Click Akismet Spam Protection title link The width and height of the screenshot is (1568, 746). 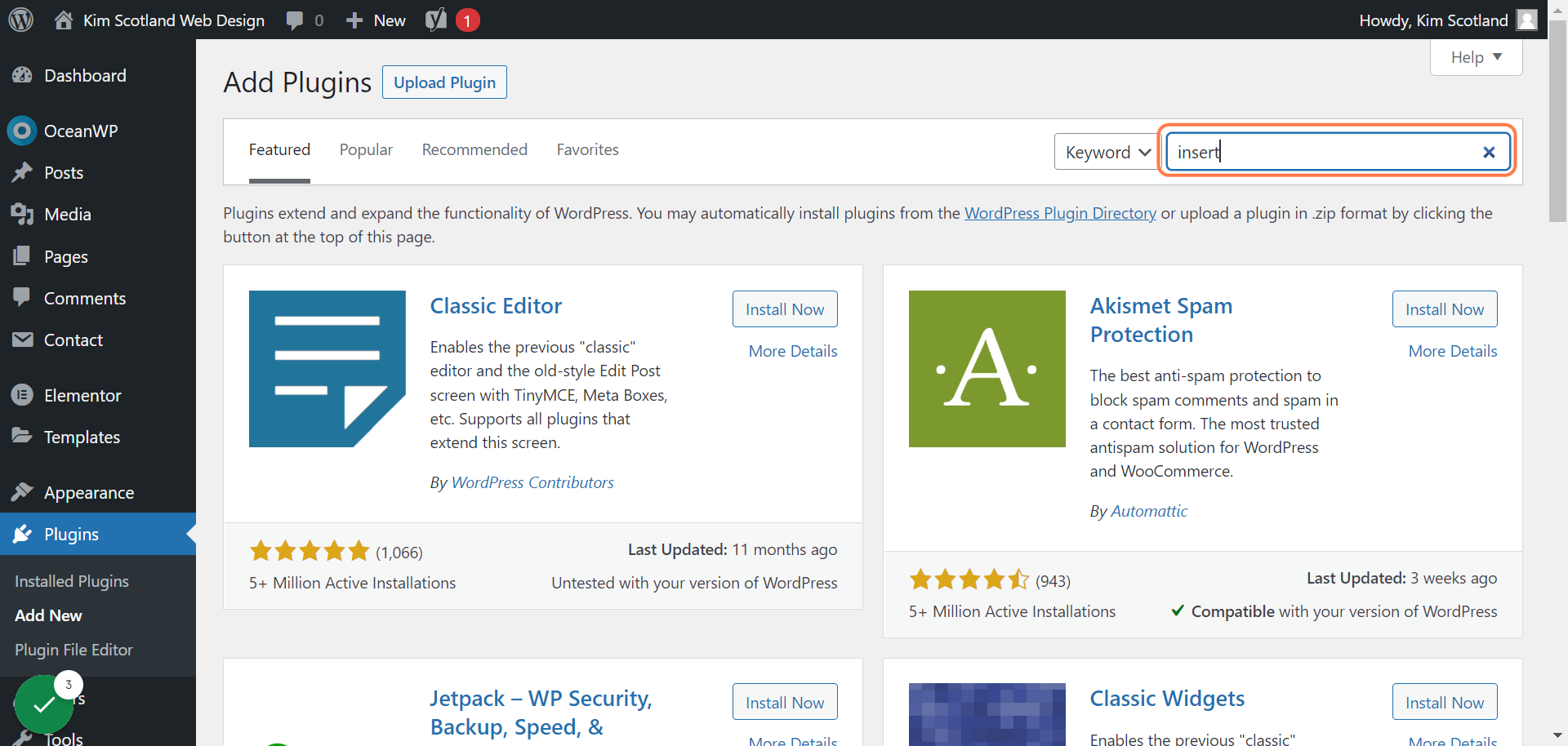(1161, 320)
